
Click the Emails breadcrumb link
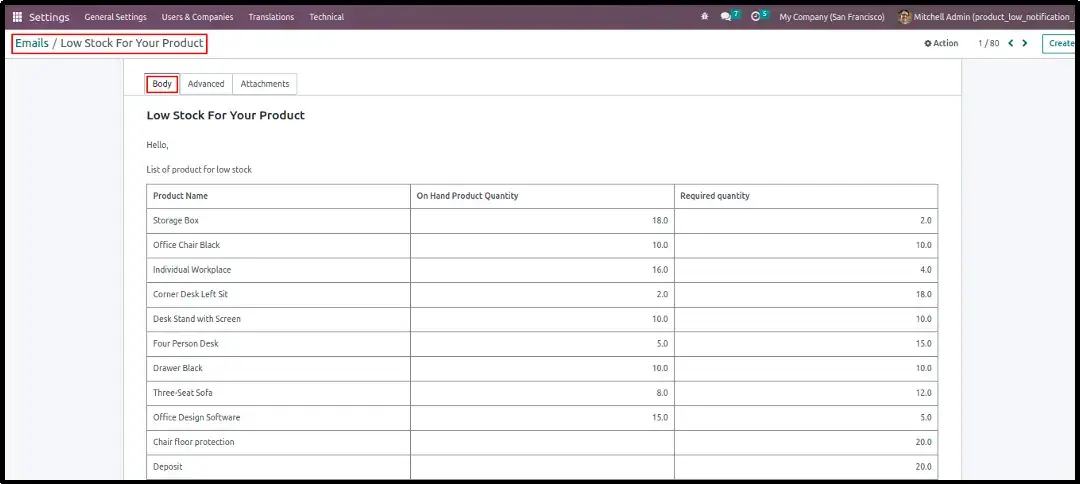coord(32,43)
